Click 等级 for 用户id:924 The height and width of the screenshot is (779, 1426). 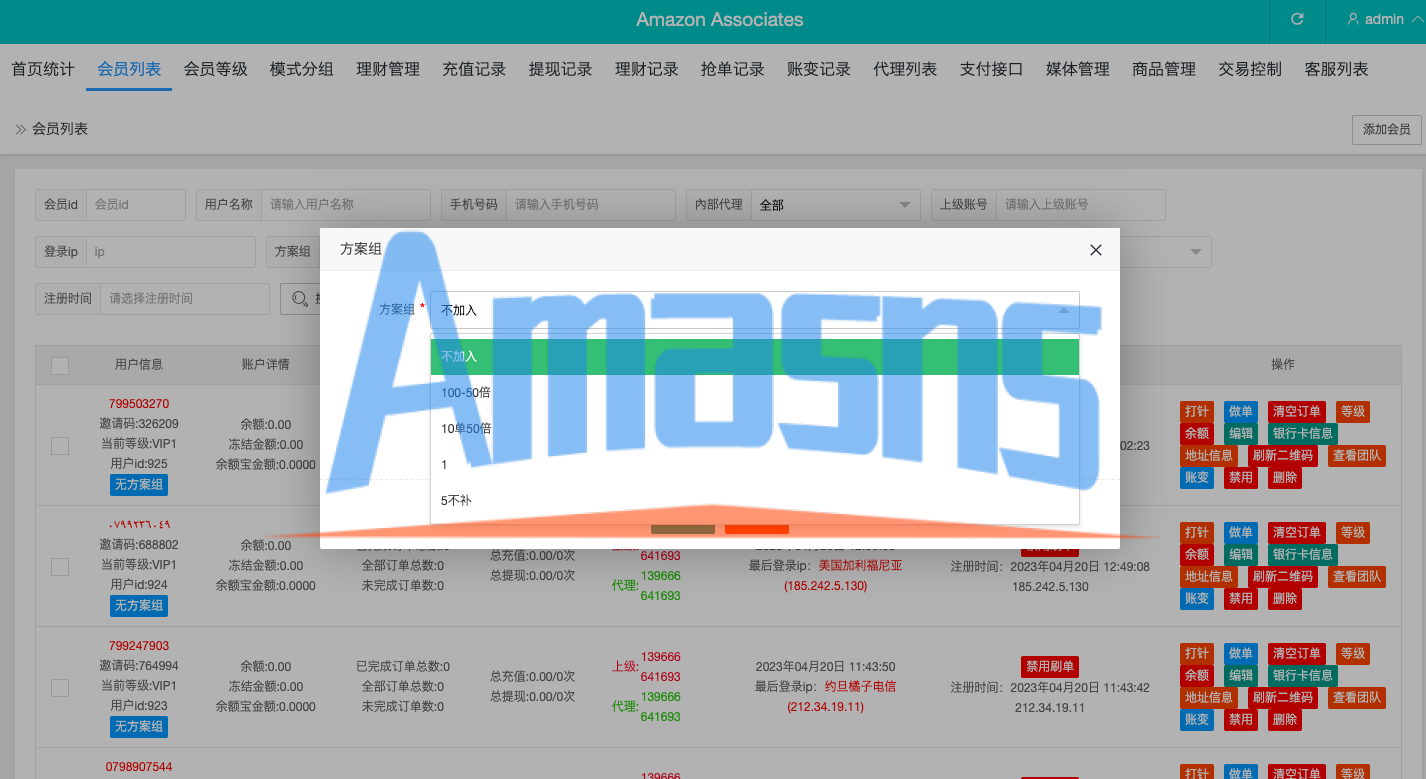(x=1353, y=533)
